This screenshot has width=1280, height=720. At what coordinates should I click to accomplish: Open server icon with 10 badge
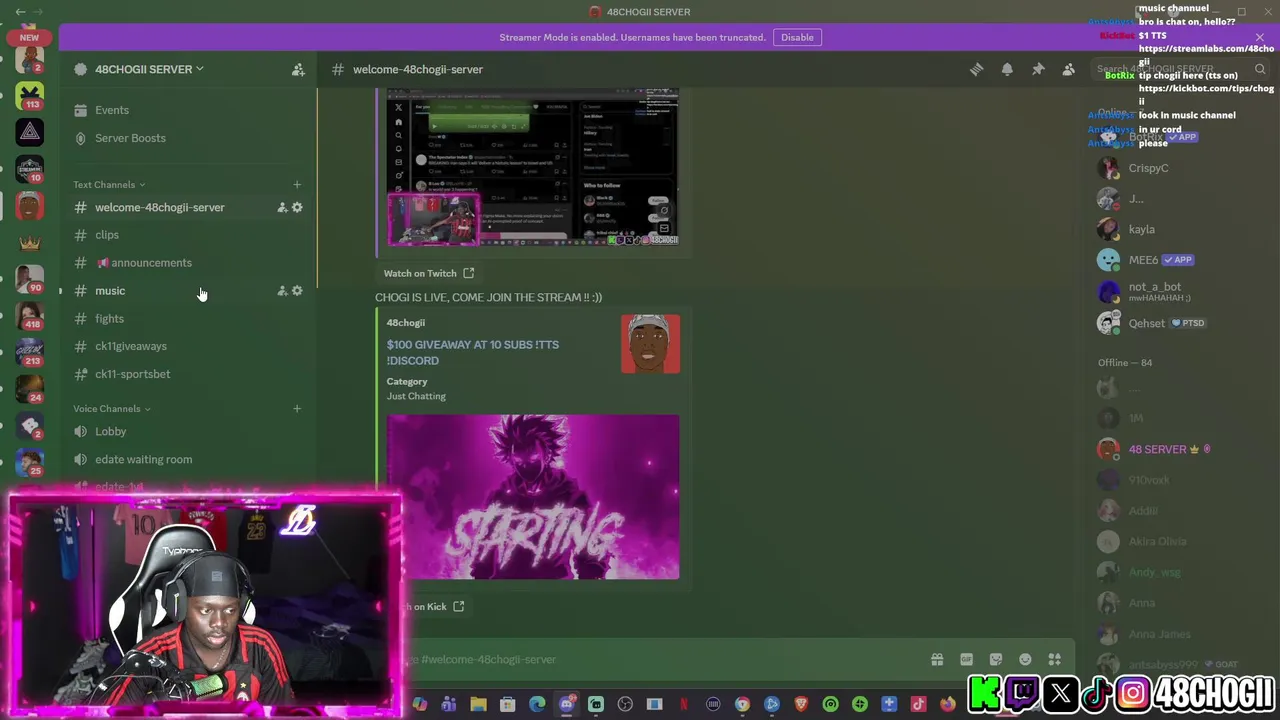[30, 169]
